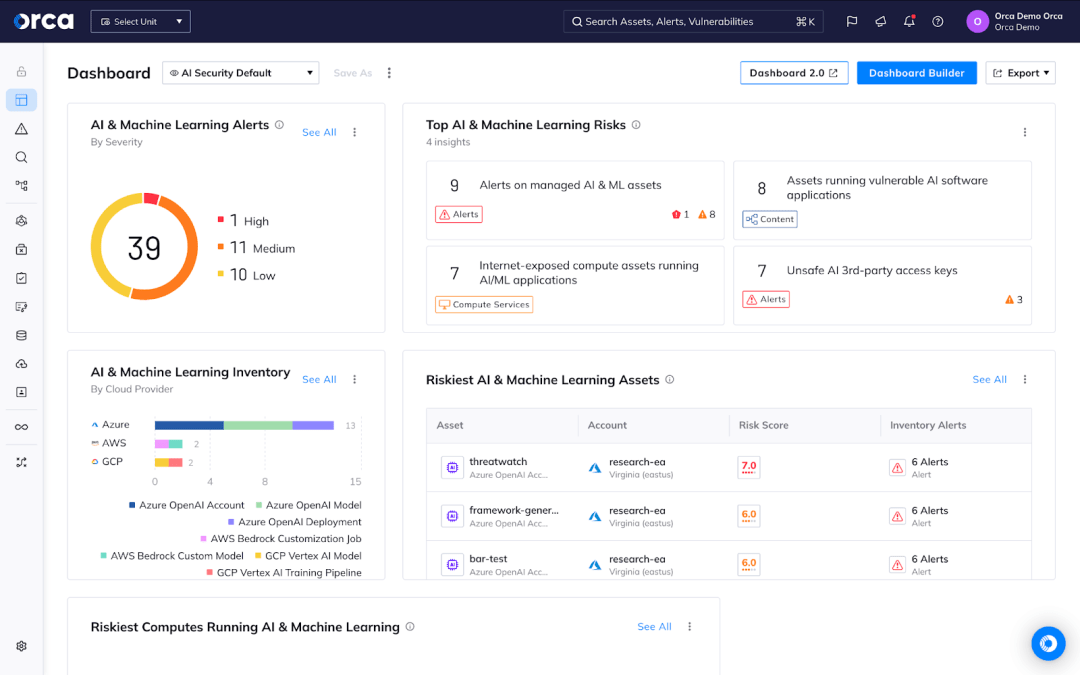Toggle AWS Bedrock Customization Job legend entry

coord(280,539)
